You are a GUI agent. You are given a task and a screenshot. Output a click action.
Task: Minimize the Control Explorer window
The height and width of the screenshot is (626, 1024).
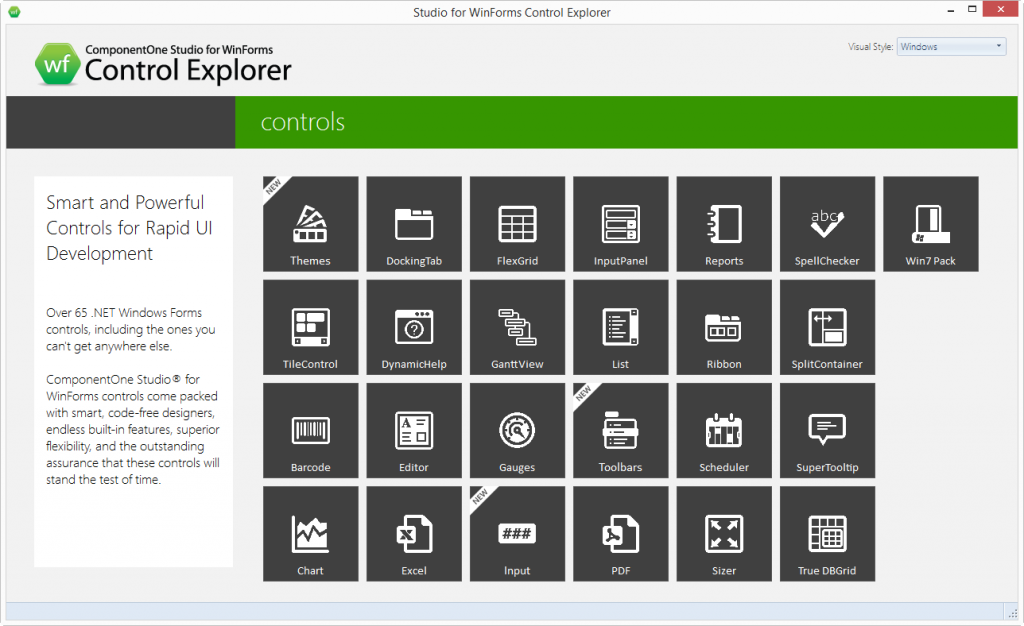(x=951, y=10)
